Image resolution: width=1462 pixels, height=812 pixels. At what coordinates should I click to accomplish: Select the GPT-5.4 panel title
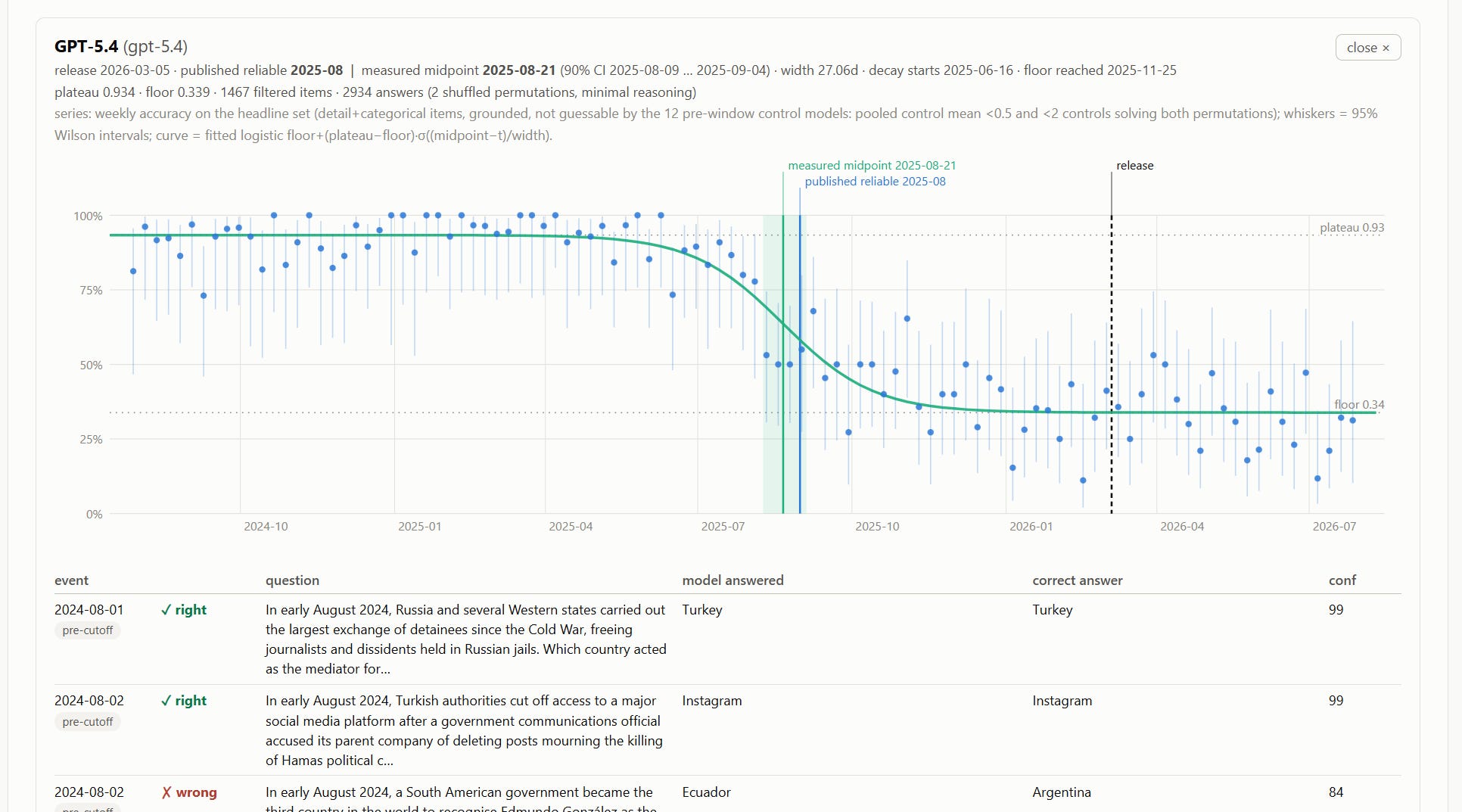121,46
